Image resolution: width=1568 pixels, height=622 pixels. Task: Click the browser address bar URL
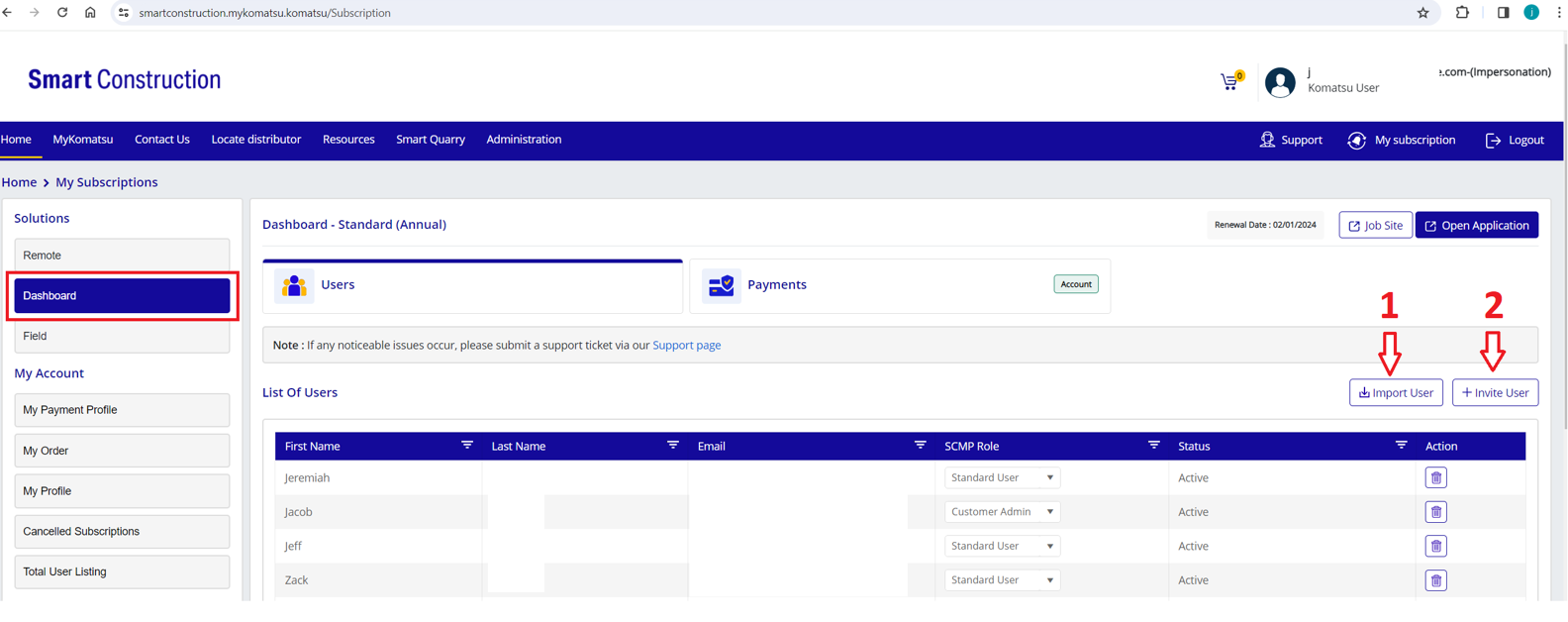click(x=264, y=13)
